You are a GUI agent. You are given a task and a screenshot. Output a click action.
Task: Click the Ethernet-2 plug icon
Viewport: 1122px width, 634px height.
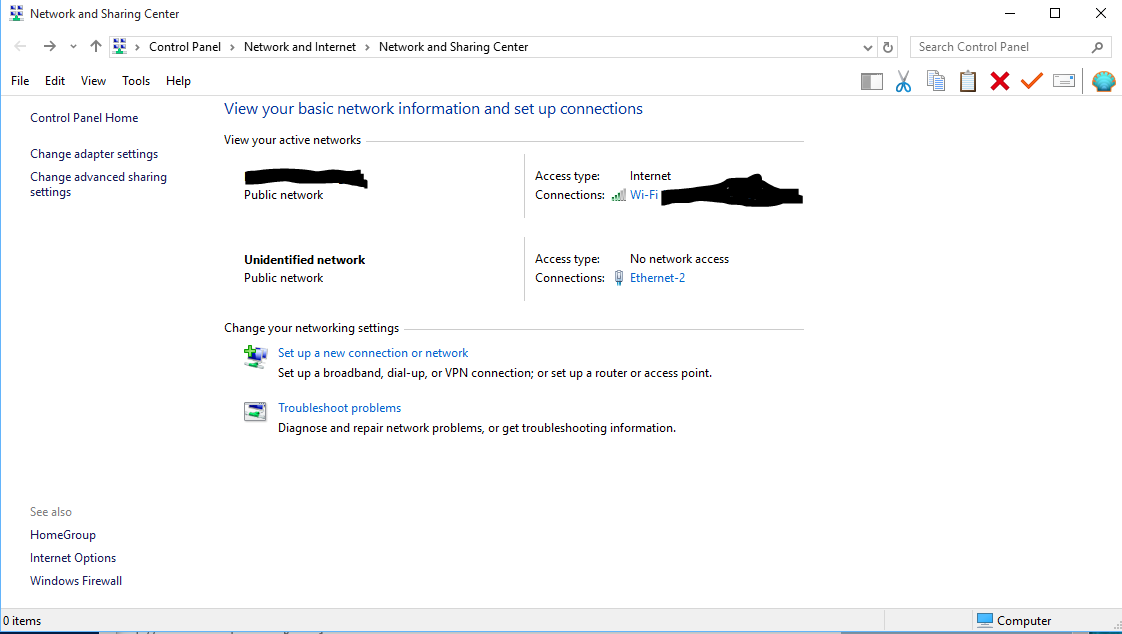click(x=619, y=278)
